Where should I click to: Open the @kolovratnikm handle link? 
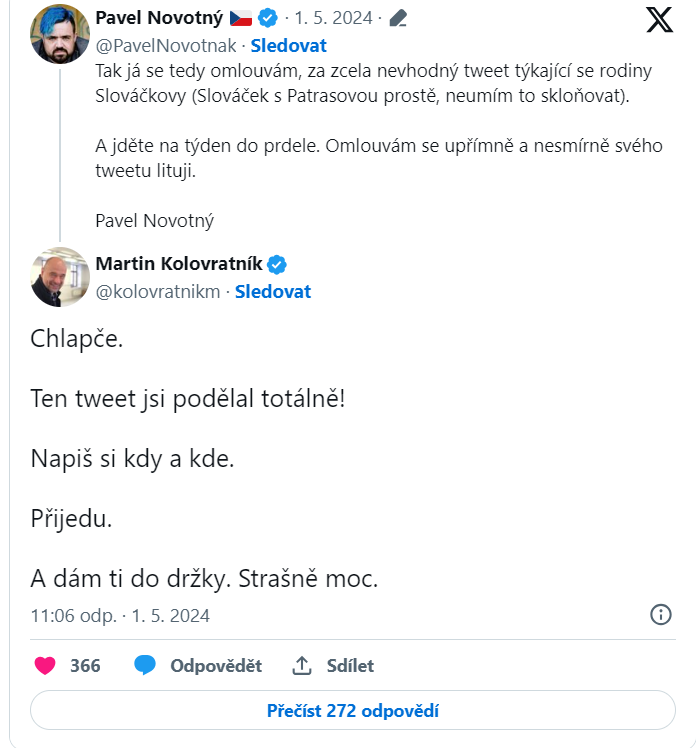[x=158, y=291]
